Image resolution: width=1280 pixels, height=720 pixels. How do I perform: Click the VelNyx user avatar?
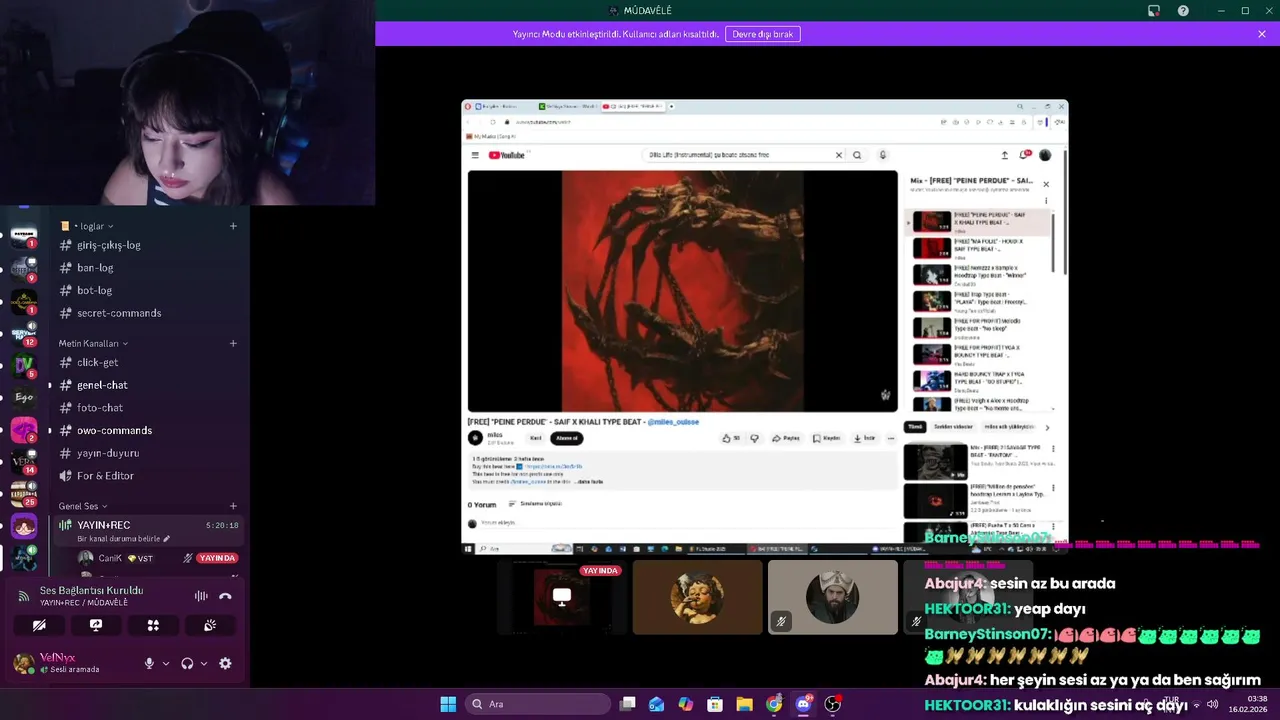coord(23,663)
